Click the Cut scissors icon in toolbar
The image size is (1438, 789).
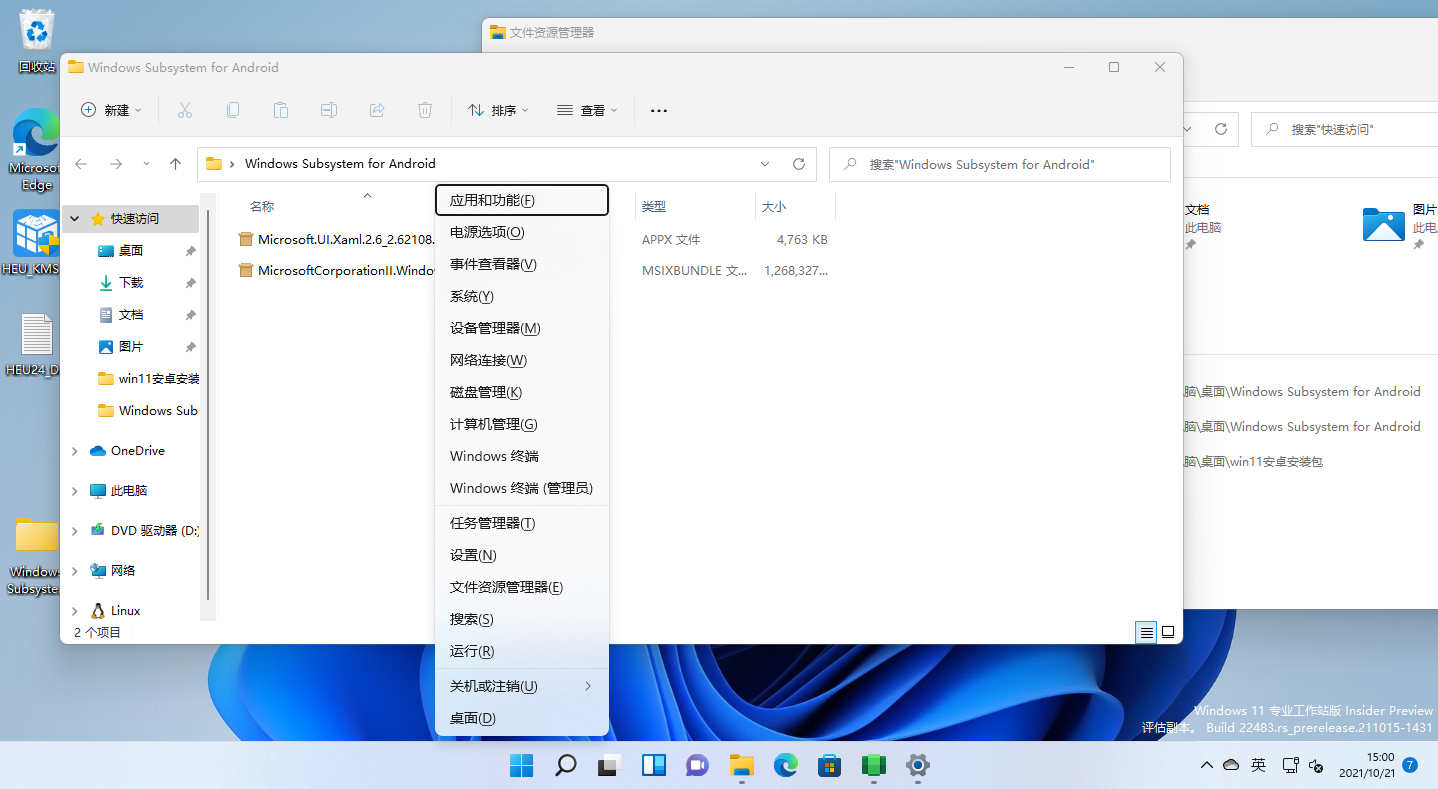(185, 110)
